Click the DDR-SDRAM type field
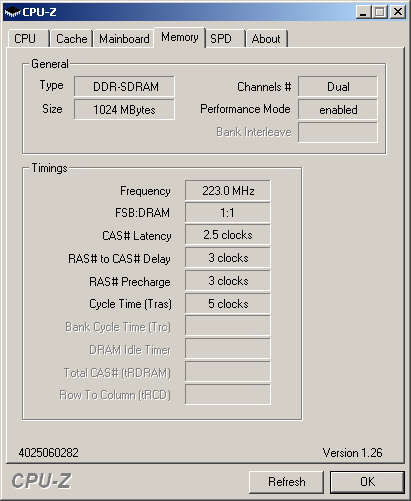The width and height of the screenshot is (411, 501). pyautogui.click(x=124, y=87)
